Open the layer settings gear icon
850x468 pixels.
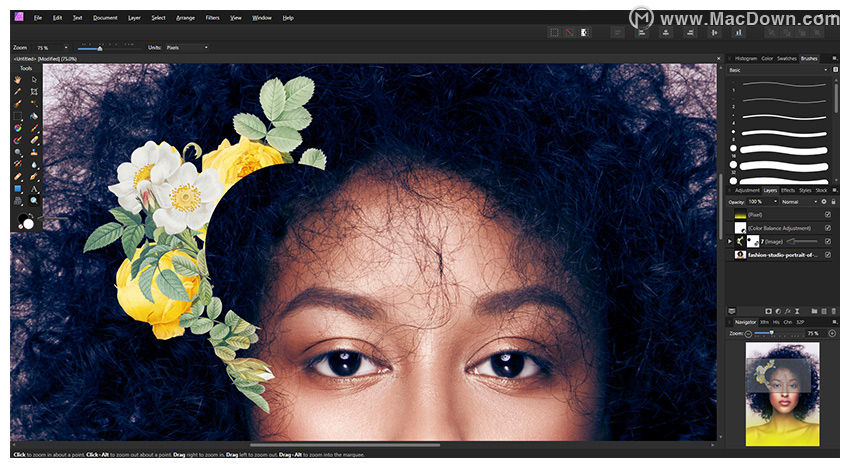click(824, 202)
